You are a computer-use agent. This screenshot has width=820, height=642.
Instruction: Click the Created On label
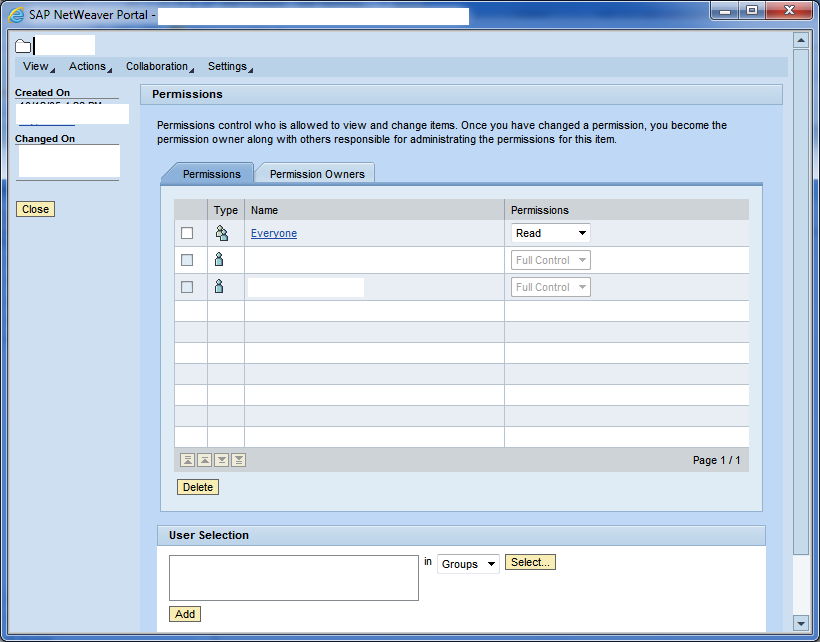point(42,93)
